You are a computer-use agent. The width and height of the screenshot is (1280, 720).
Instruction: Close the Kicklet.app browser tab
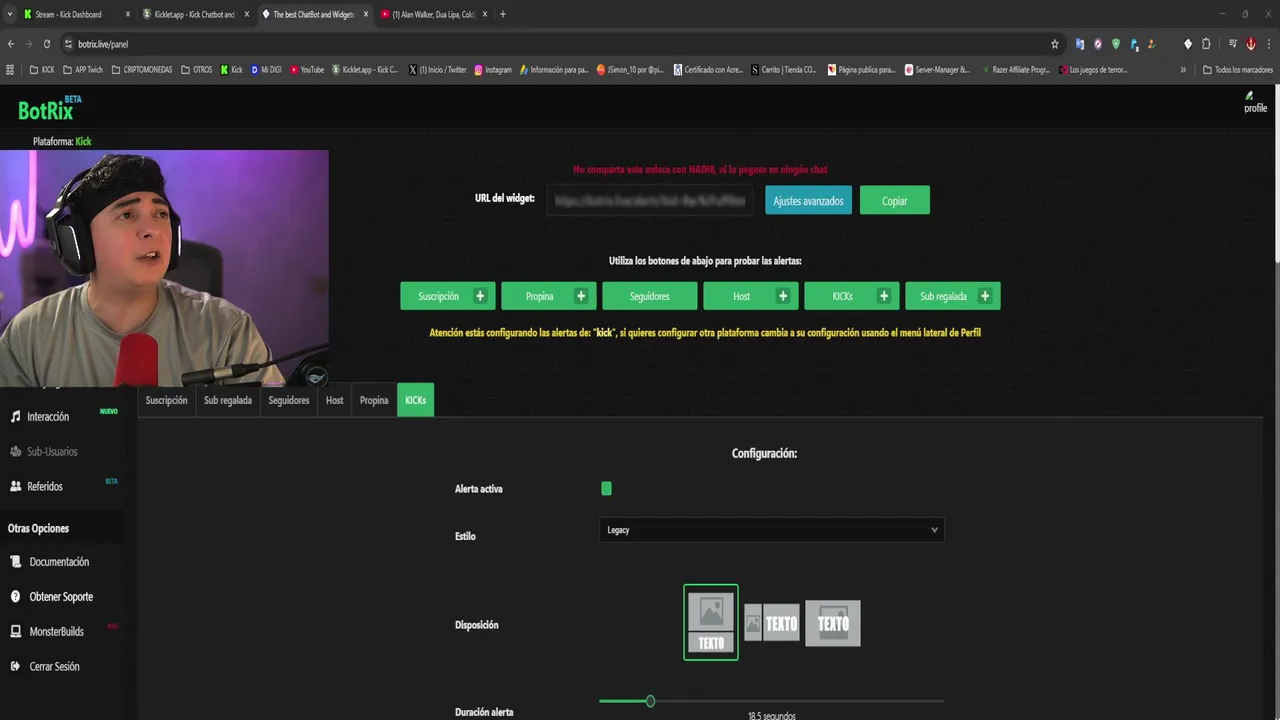tap(246, 14)
